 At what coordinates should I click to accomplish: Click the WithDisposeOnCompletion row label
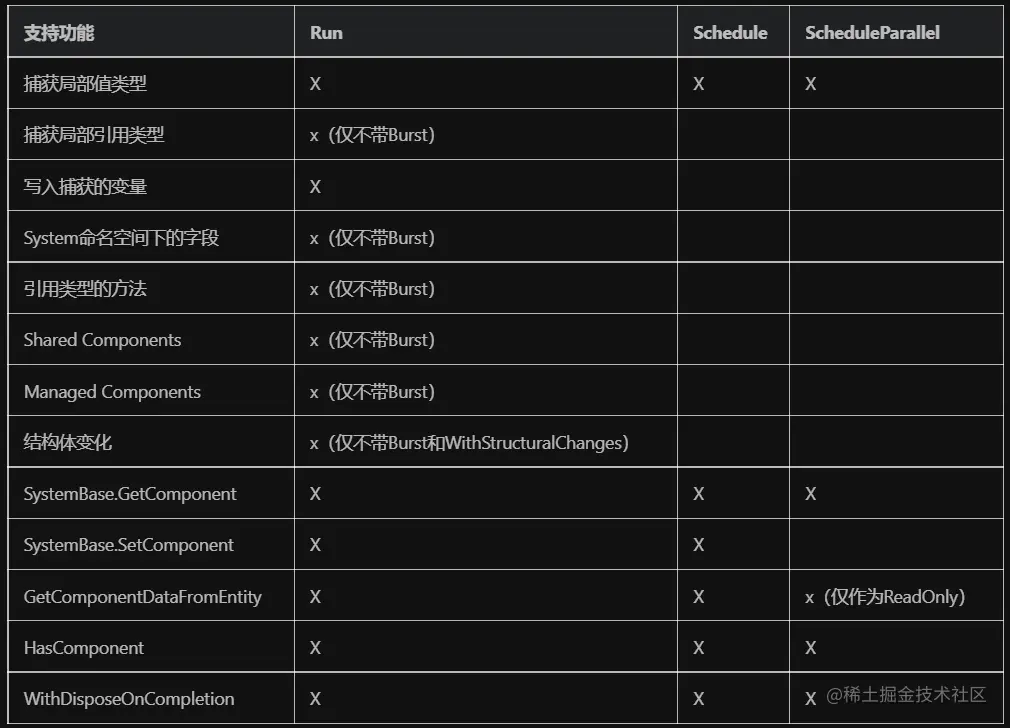(128, 699)
